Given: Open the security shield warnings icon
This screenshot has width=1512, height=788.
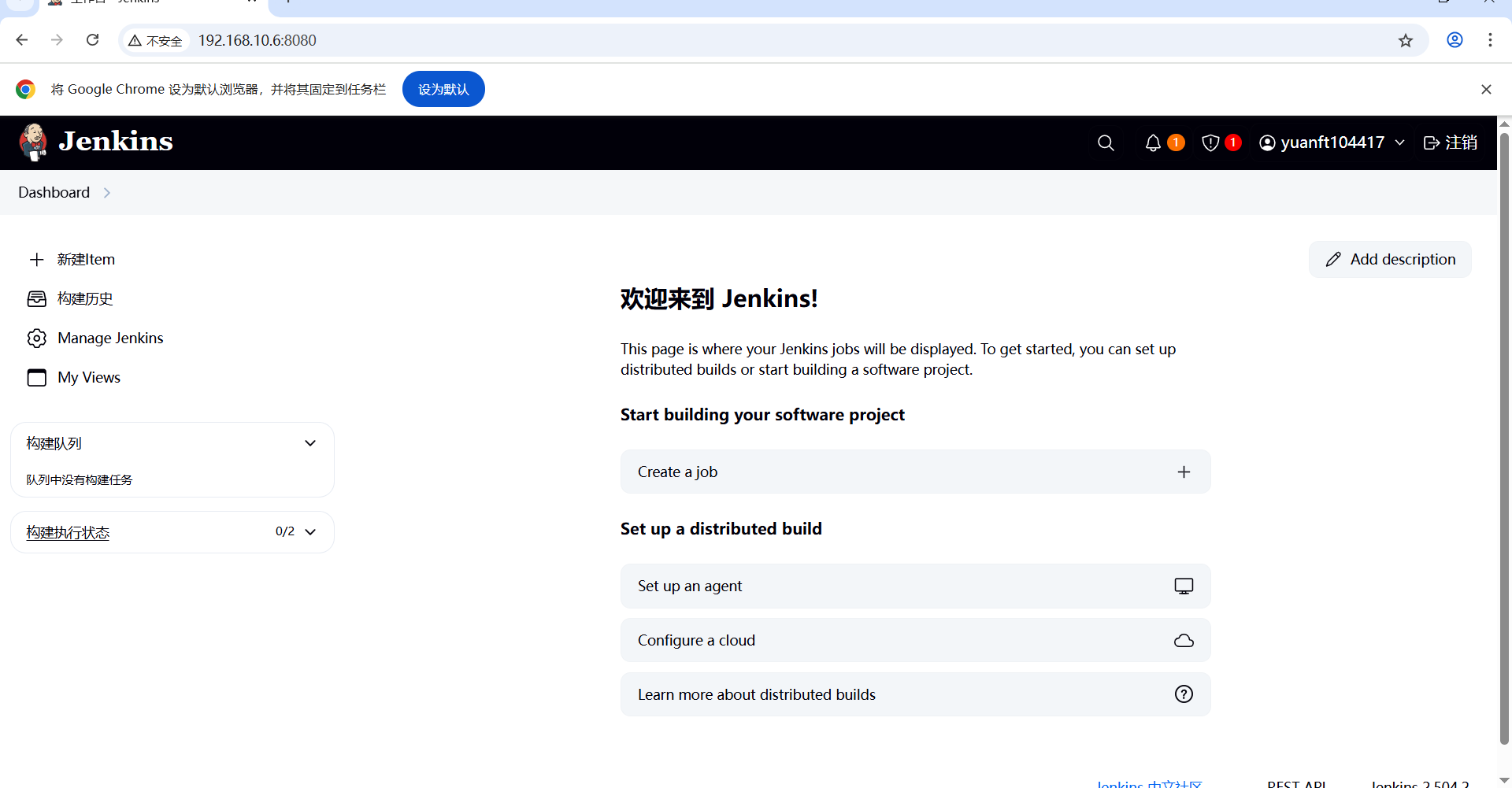Looking at the screenshot, I should tap(1210, 142).
